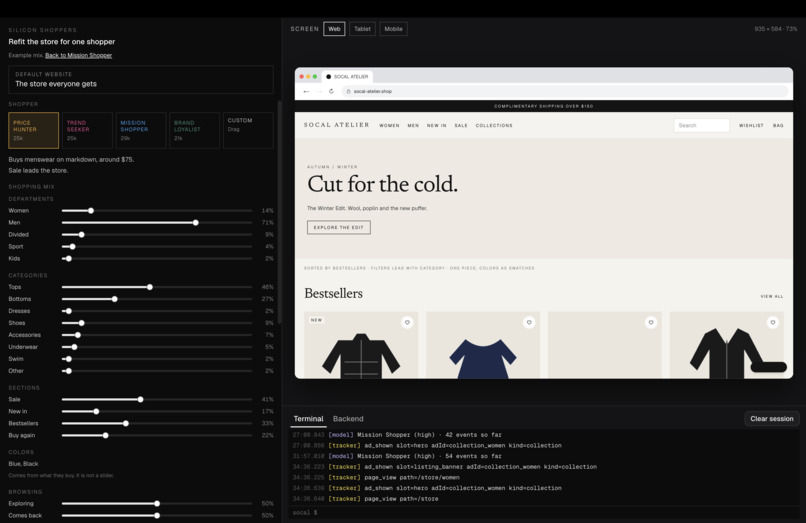The image size is (806, 523).
Task: Click the socal-atelier.shop address bar
Action: click(x=565, y=92)
